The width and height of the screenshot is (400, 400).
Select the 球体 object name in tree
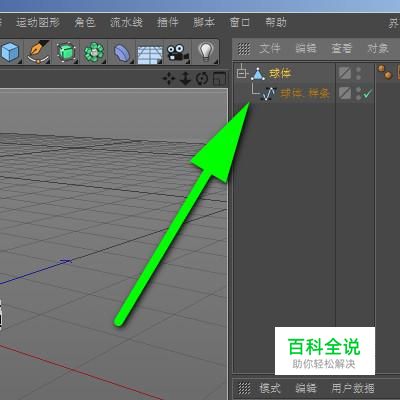(x=280, y=73)
